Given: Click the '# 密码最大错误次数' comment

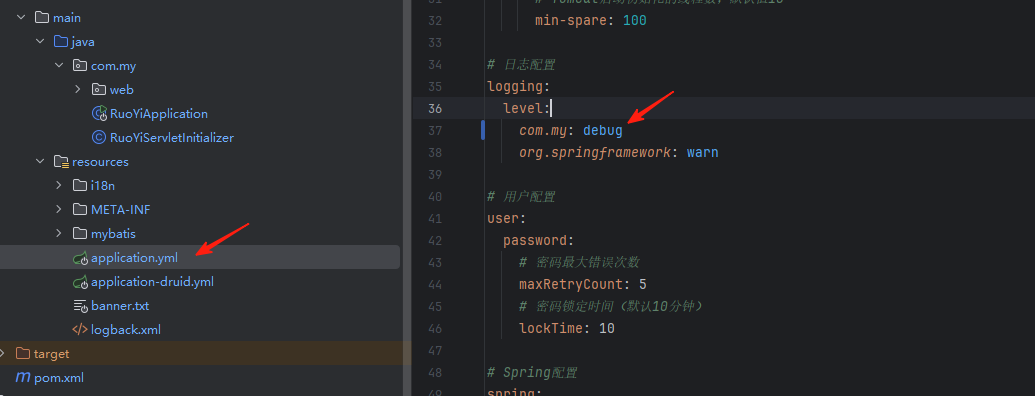Looking at the screenshot, I should point(579,262).
